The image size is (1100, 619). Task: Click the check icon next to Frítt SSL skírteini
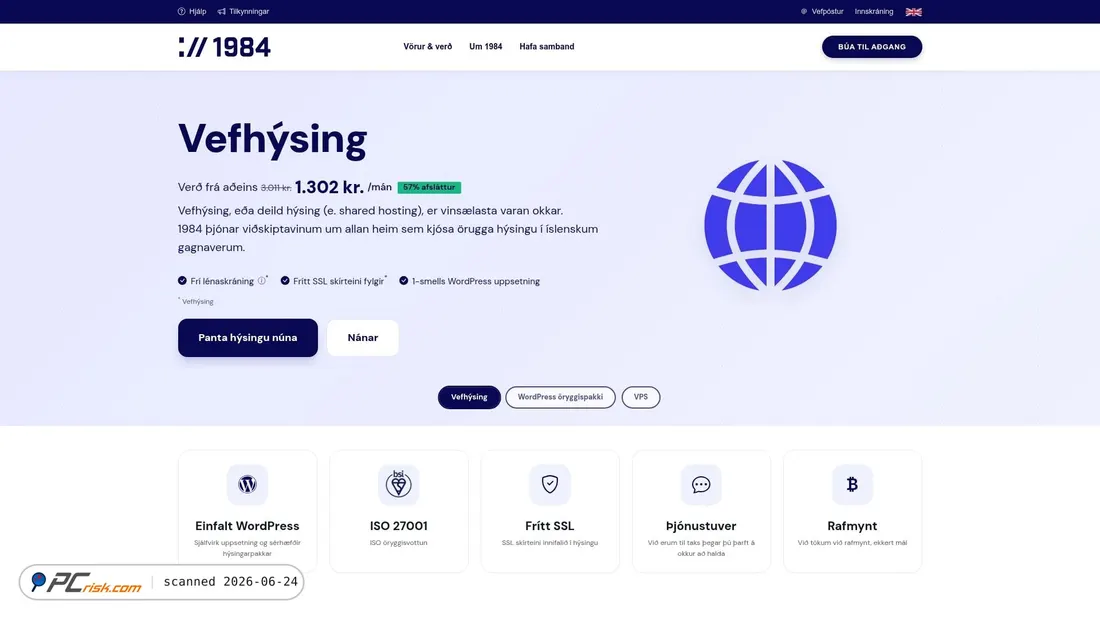tap(285, 281)
